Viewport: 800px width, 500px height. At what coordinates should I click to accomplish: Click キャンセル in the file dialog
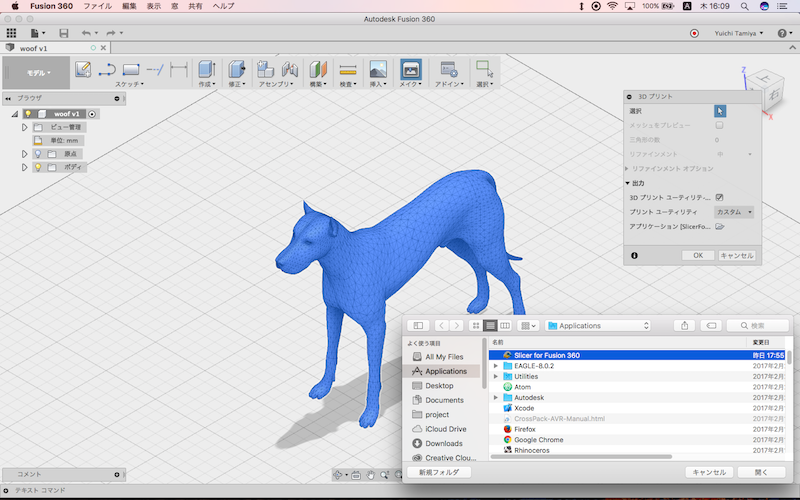709,472
